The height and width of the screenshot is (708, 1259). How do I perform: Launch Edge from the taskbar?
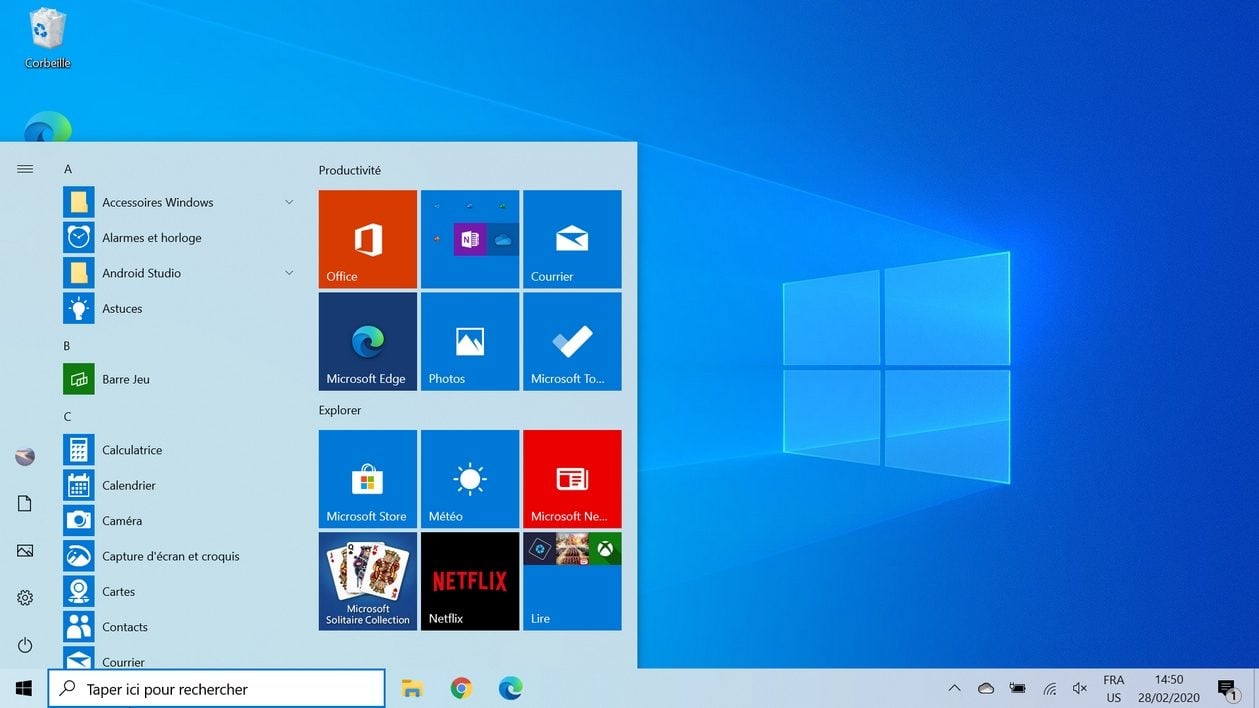(x=511, y=688)
